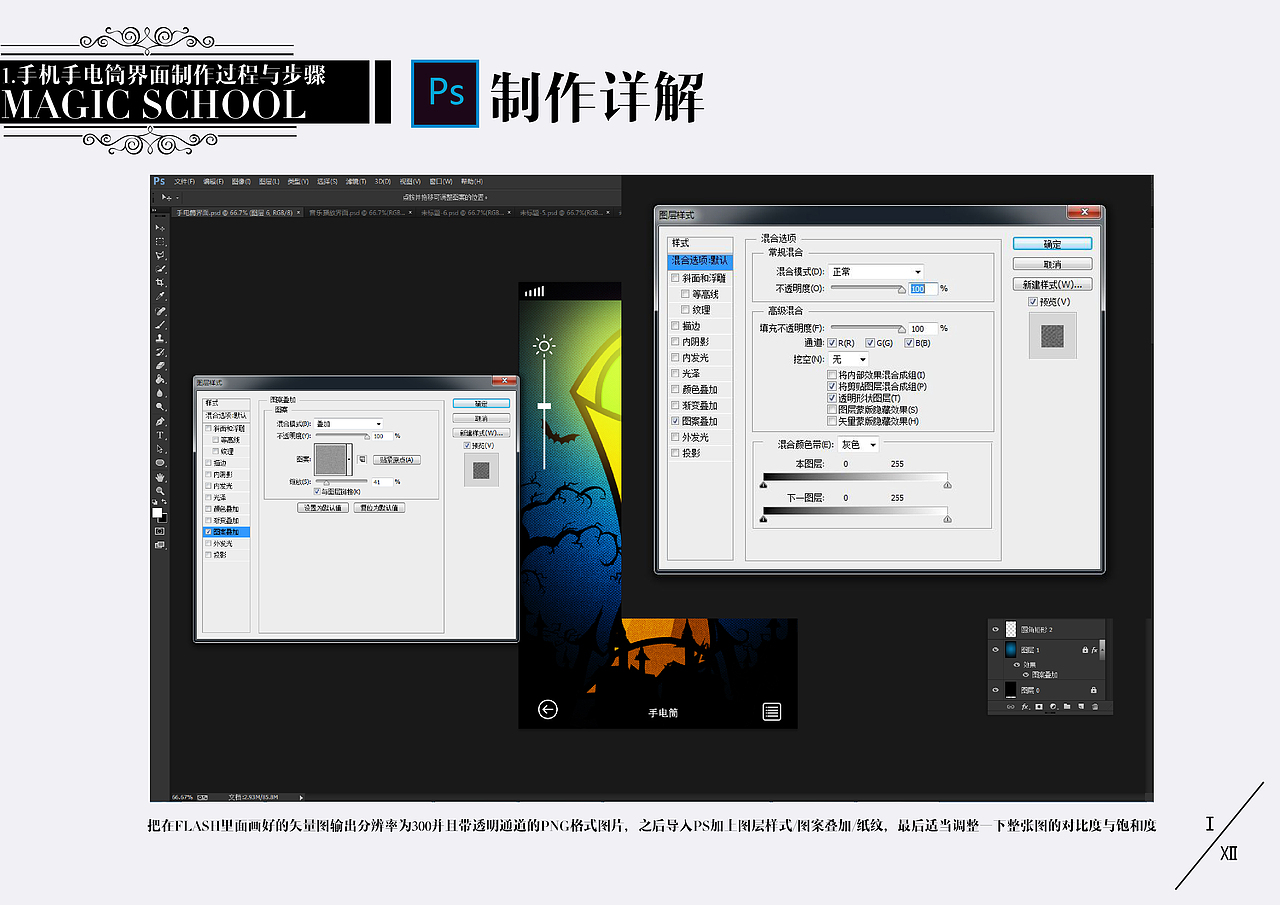Select the Pen tool
This screenshot has width=1280, height=905.
click(160, 422)
